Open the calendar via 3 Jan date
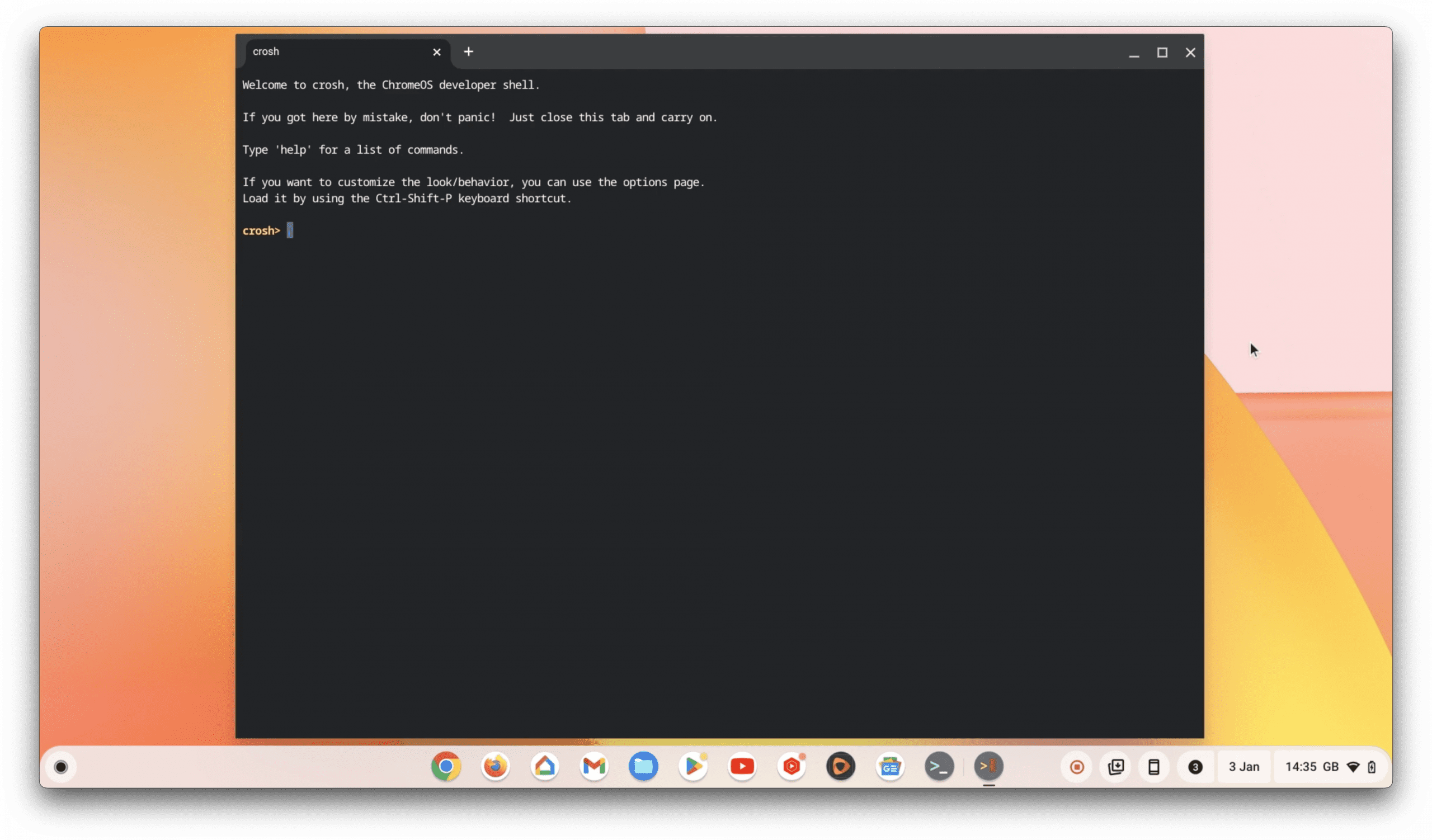This screenshot has width=1432, height=840. click(x=1243, y=767)
